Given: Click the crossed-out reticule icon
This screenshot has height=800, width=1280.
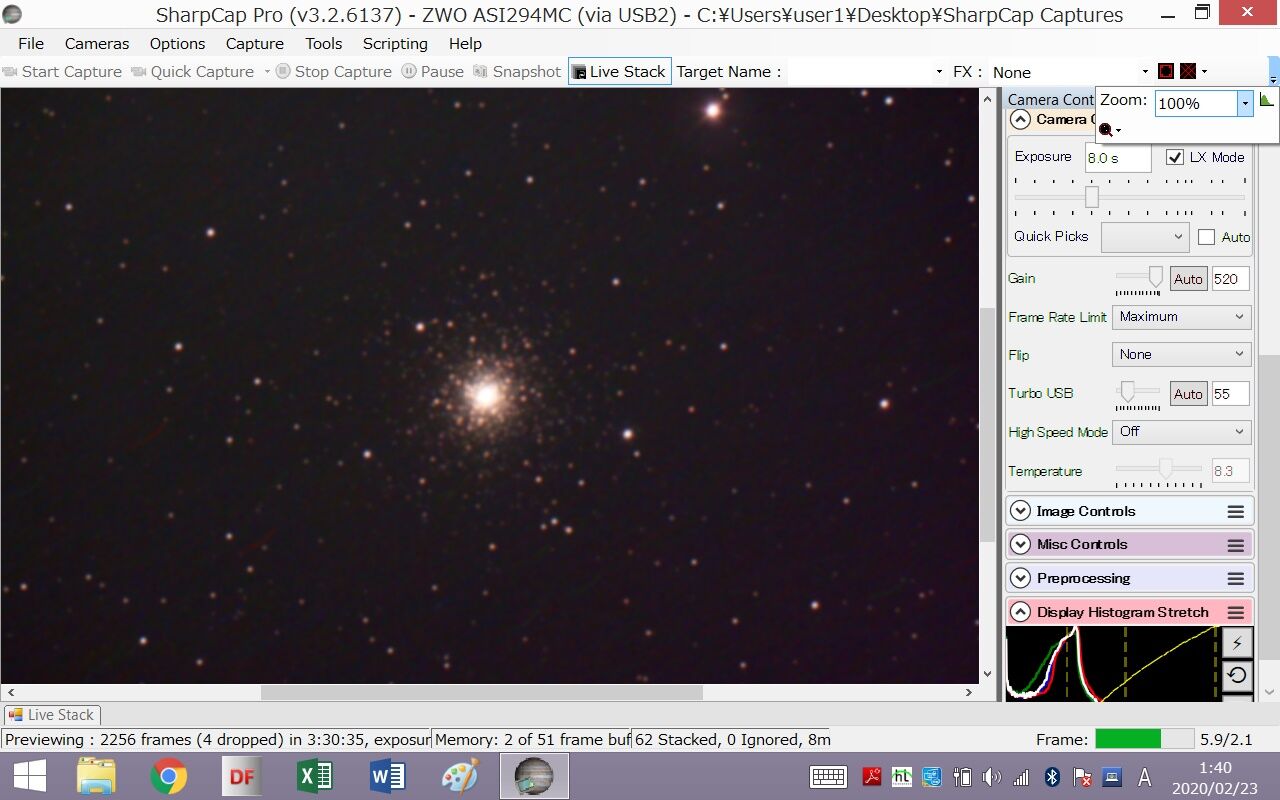Looking at the screenshot, I should pos(1188,71).
